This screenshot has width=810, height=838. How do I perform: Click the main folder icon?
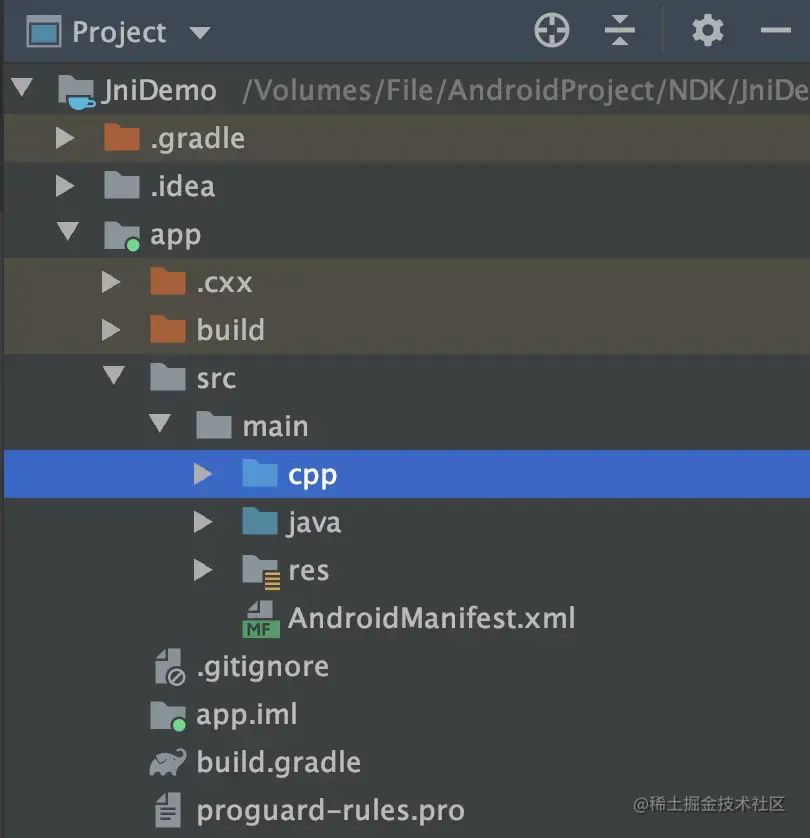click(x=214, y=425)
